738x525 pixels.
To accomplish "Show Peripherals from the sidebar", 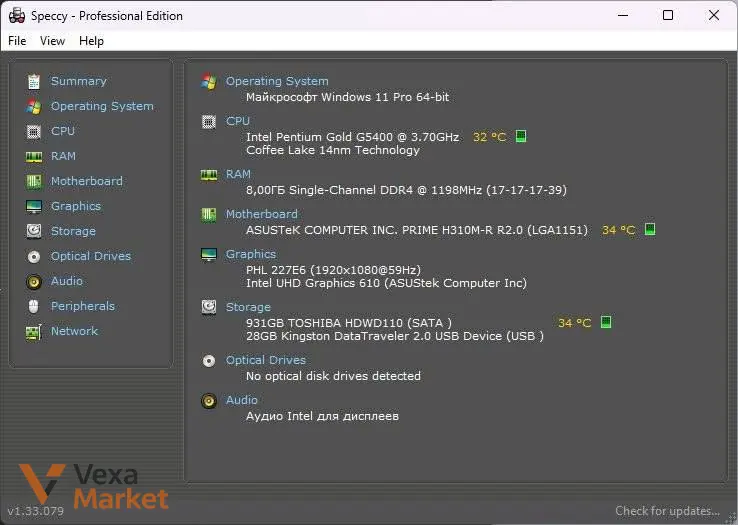I will pos(83,306).
